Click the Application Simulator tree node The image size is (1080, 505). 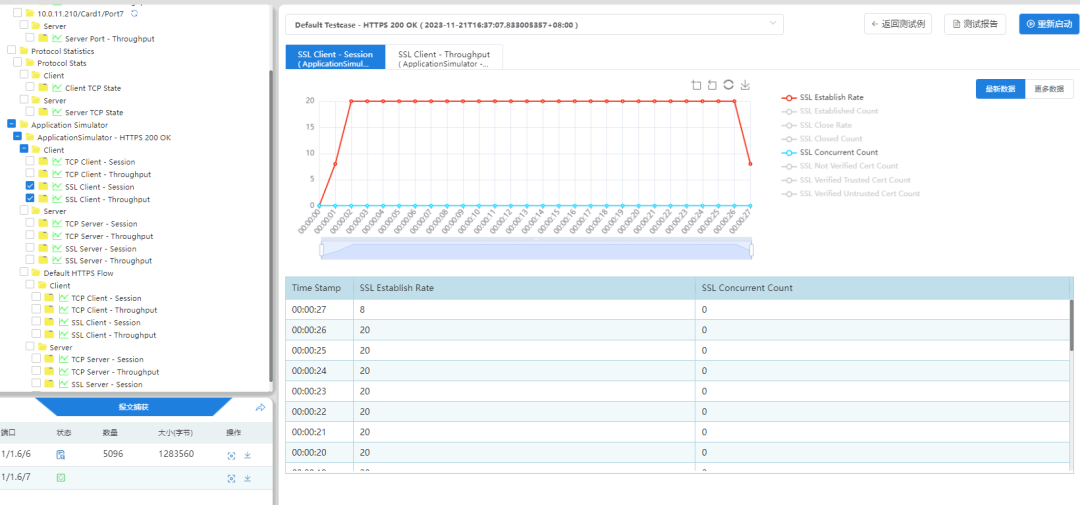tap(72, 125)
